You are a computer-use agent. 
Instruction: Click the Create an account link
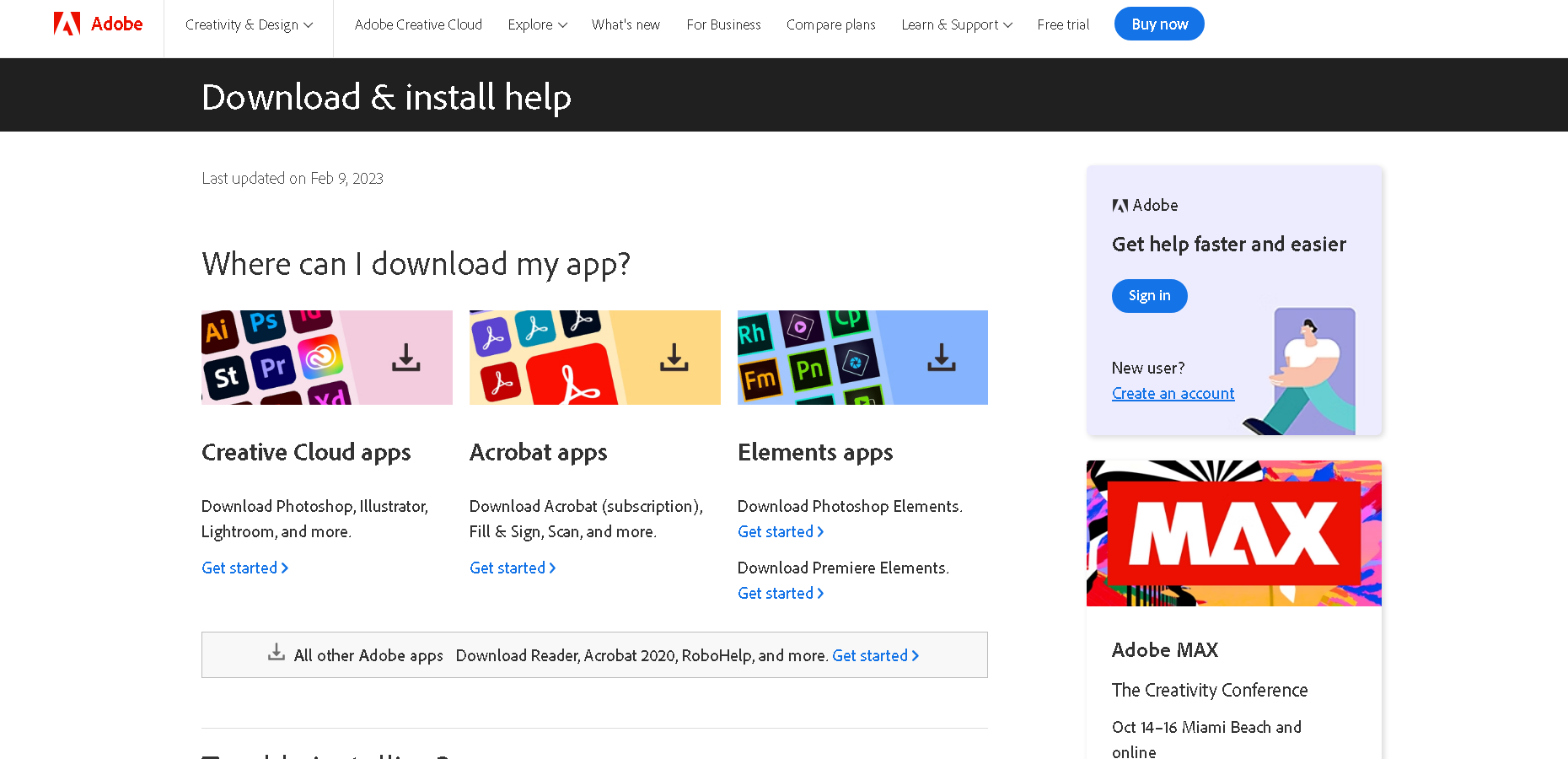[1173, 394]
